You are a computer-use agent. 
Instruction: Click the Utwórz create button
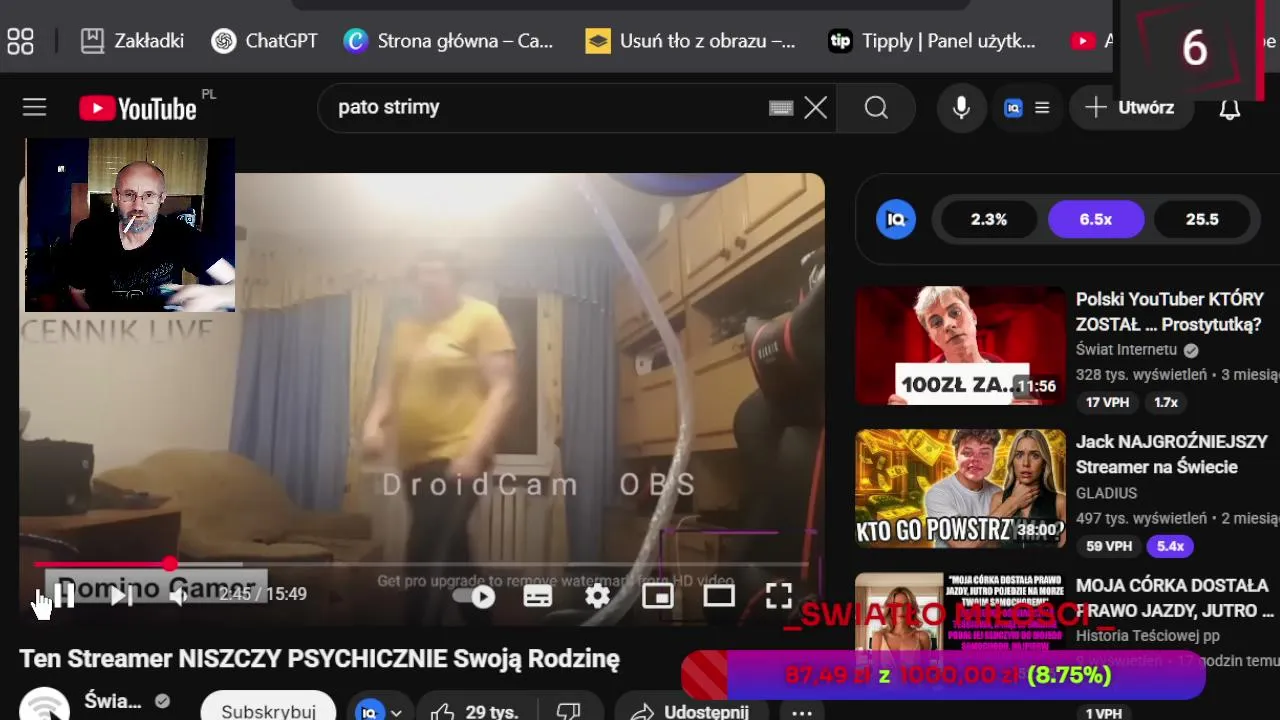point(1131,108)
